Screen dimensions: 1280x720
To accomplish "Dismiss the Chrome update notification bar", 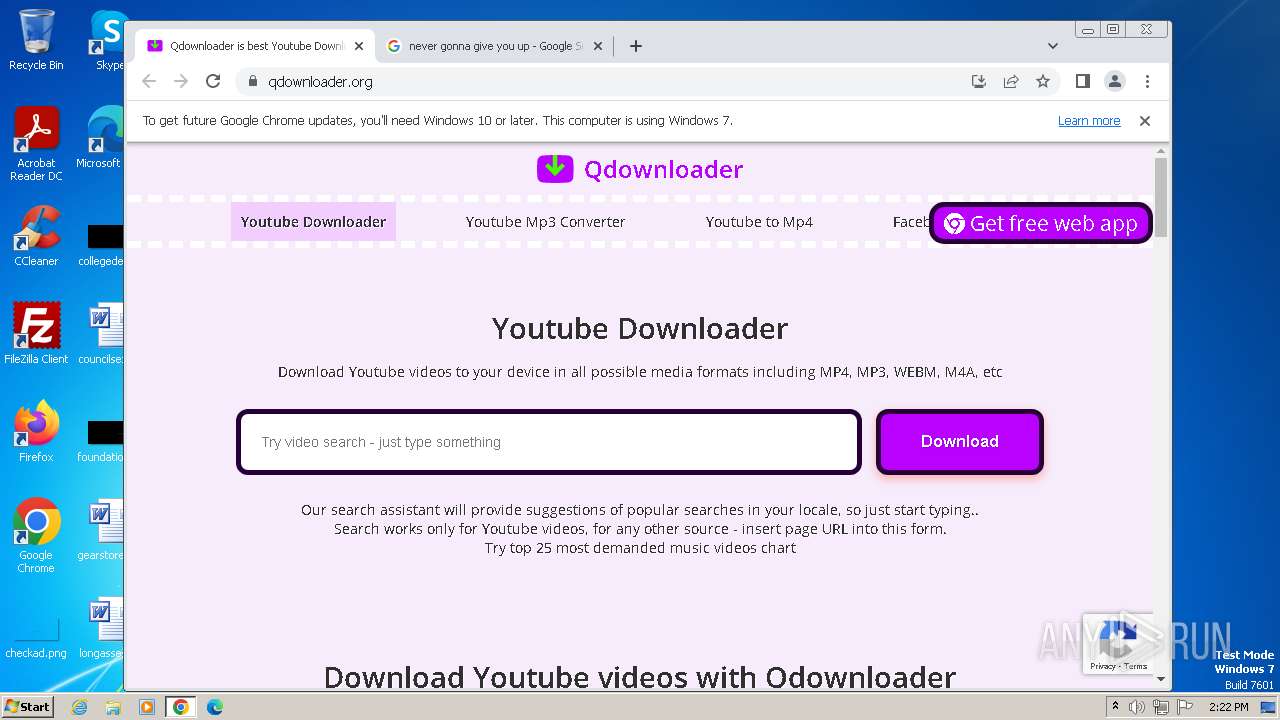I will pyautogui.click(x=1145, y=121).
